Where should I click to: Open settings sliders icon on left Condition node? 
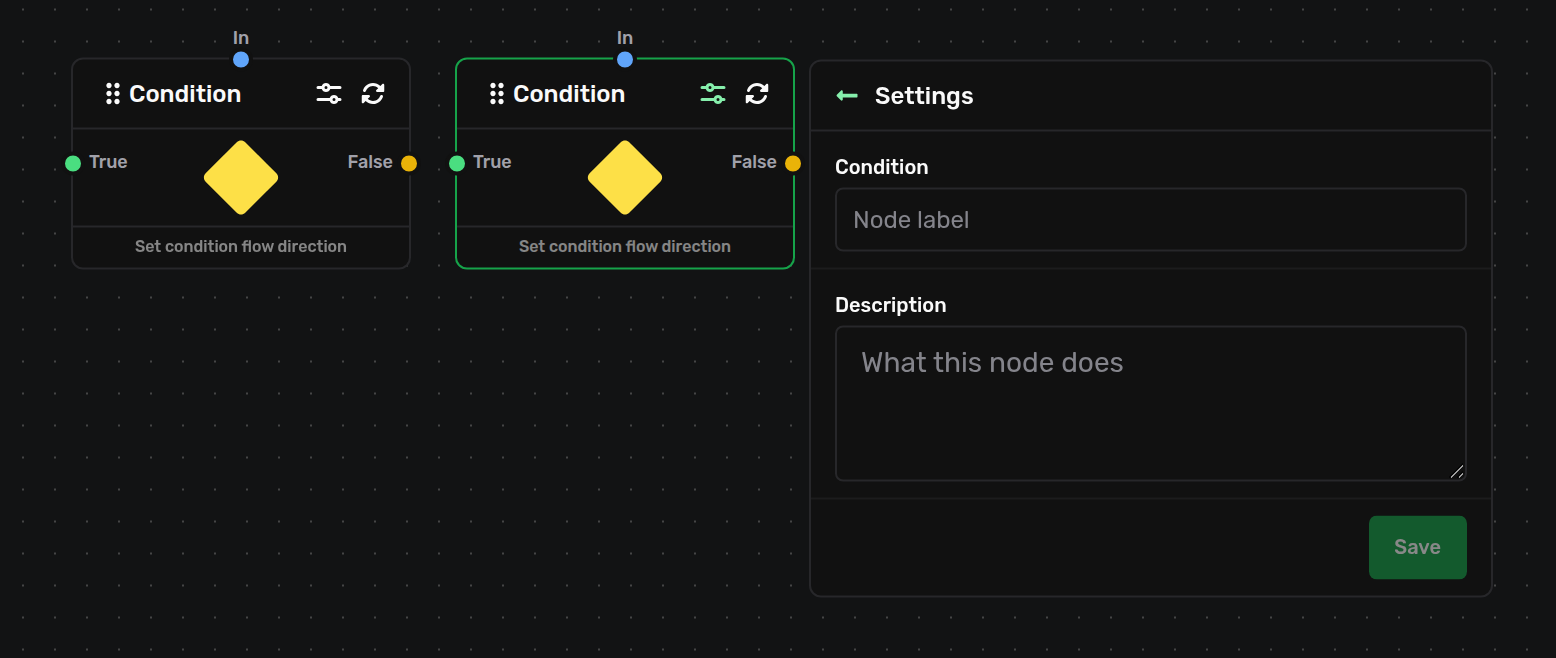(x=329, y=94)
